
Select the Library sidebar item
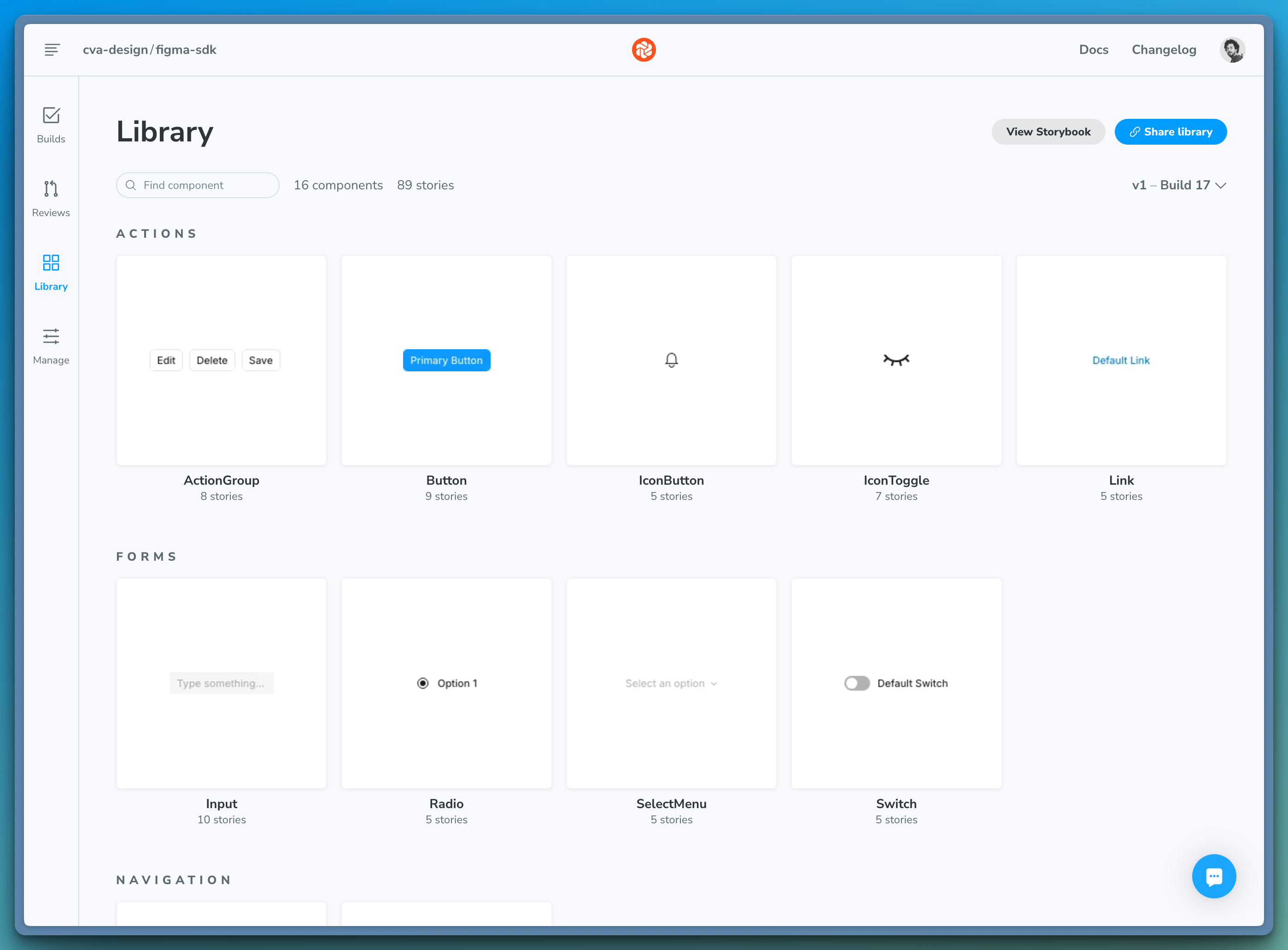pyautogui.click(x=51, y=273)
